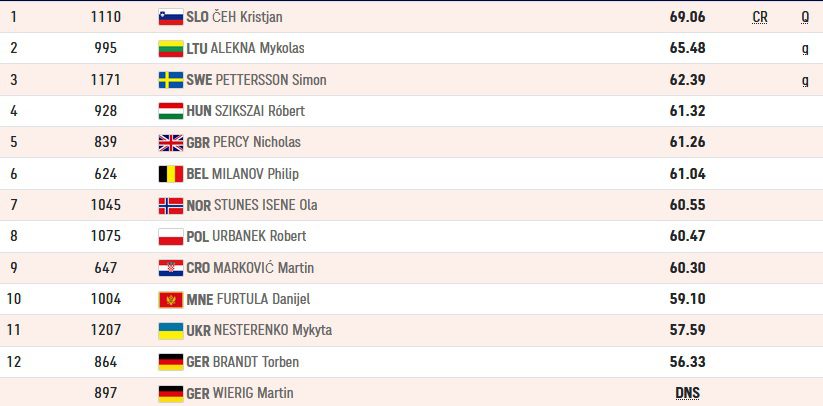Click the Hungary flag icon
Image resolution: width=823 pixels, height=406 pixels.
coord(171,111)
